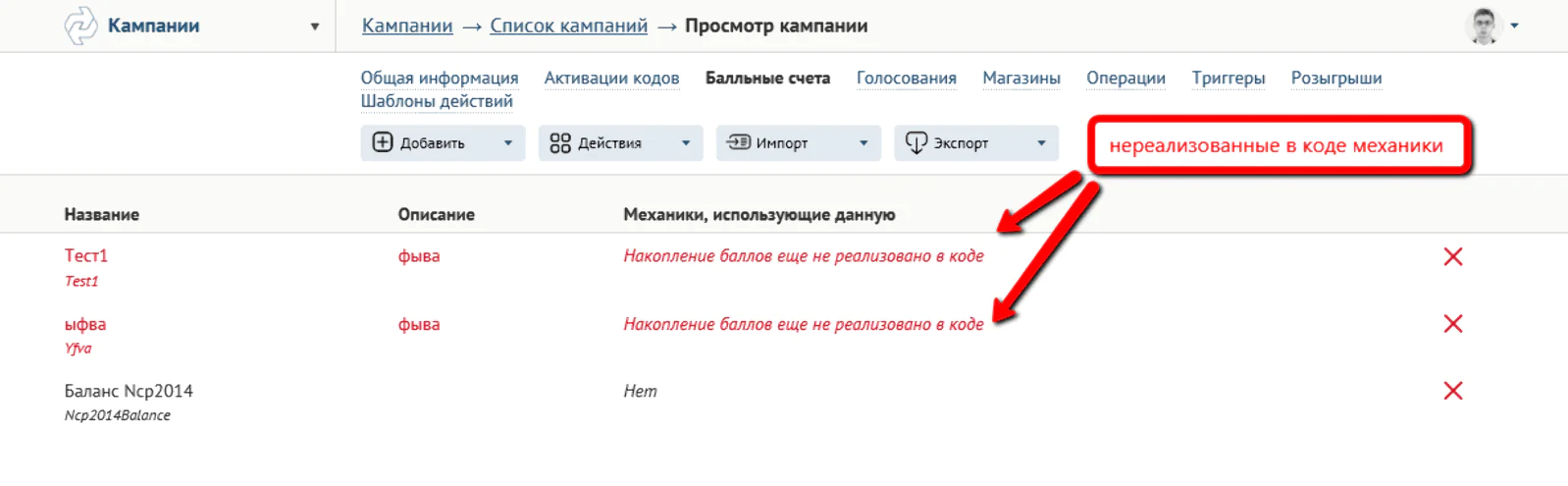Click the Test1 system name

[x=81, y=281]
